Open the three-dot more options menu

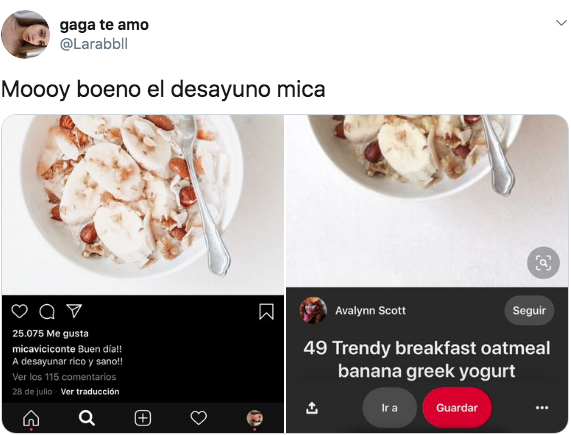point(542,408)
